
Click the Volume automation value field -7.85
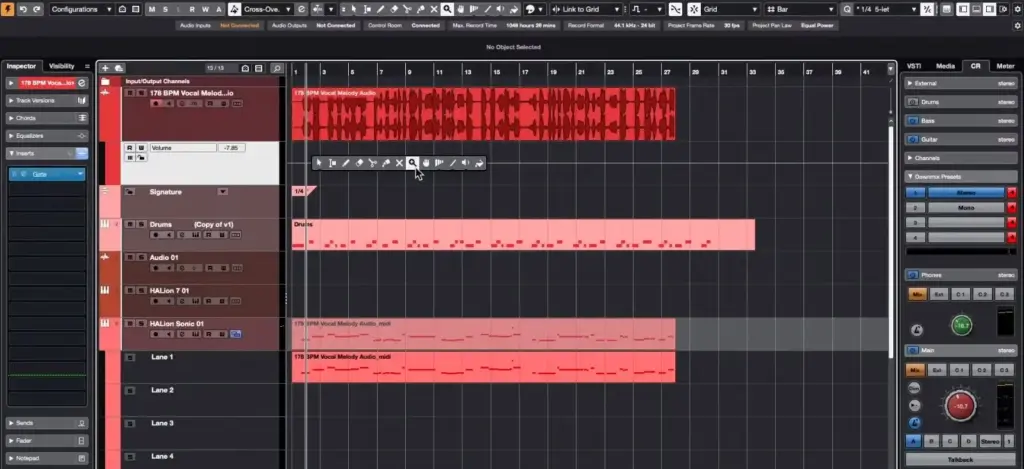tap(231, 148)
